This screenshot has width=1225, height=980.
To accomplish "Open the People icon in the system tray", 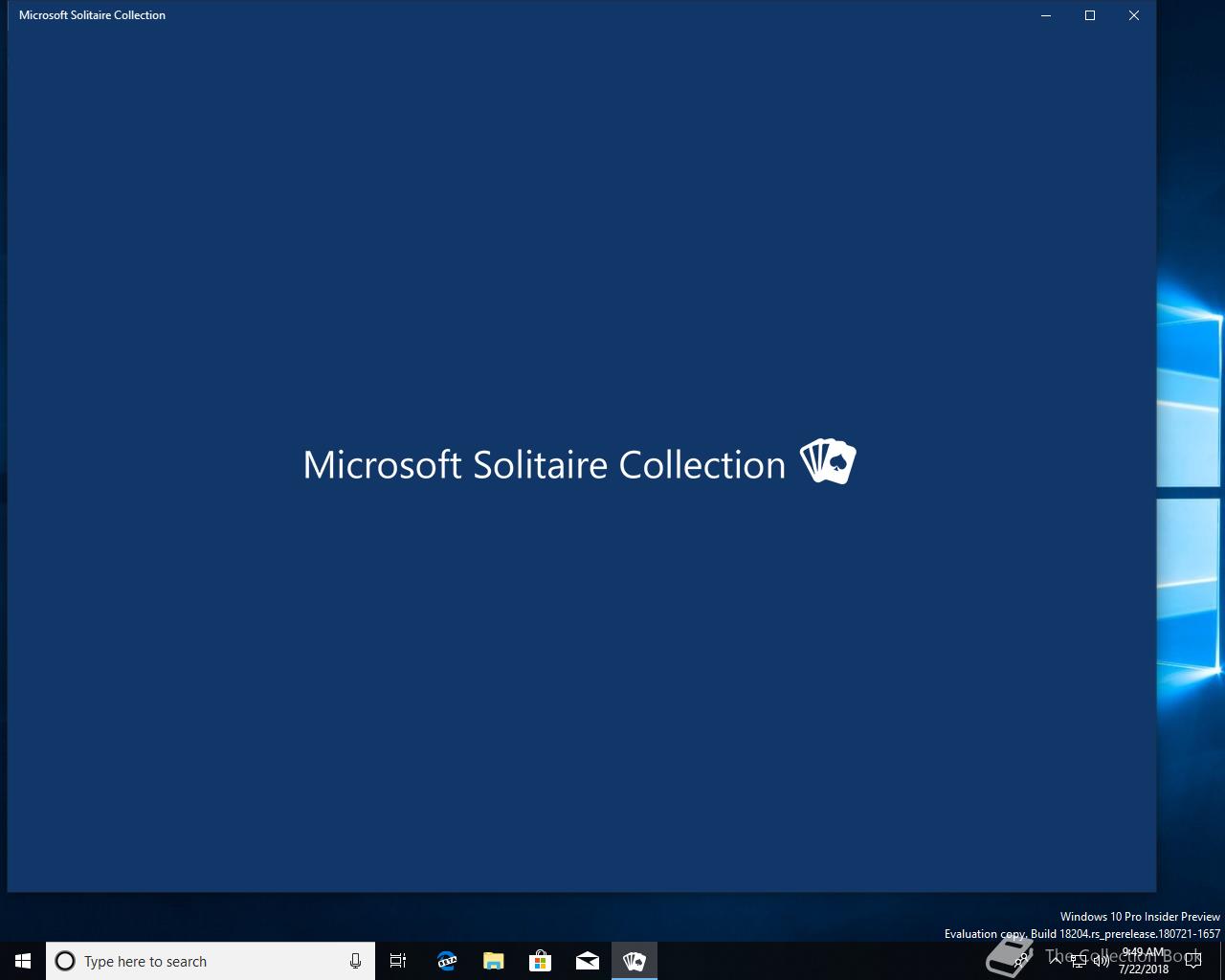I will click(x=1022, y=961).
